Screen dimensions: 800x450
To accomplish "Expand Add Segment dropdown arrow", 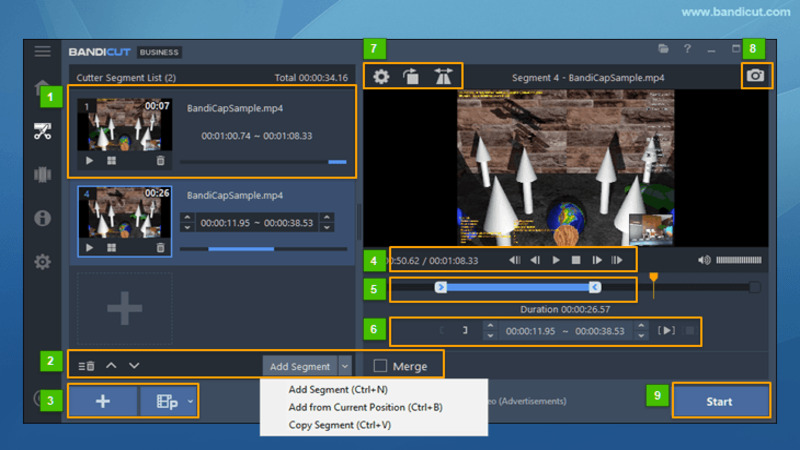I will coord(345,366).
